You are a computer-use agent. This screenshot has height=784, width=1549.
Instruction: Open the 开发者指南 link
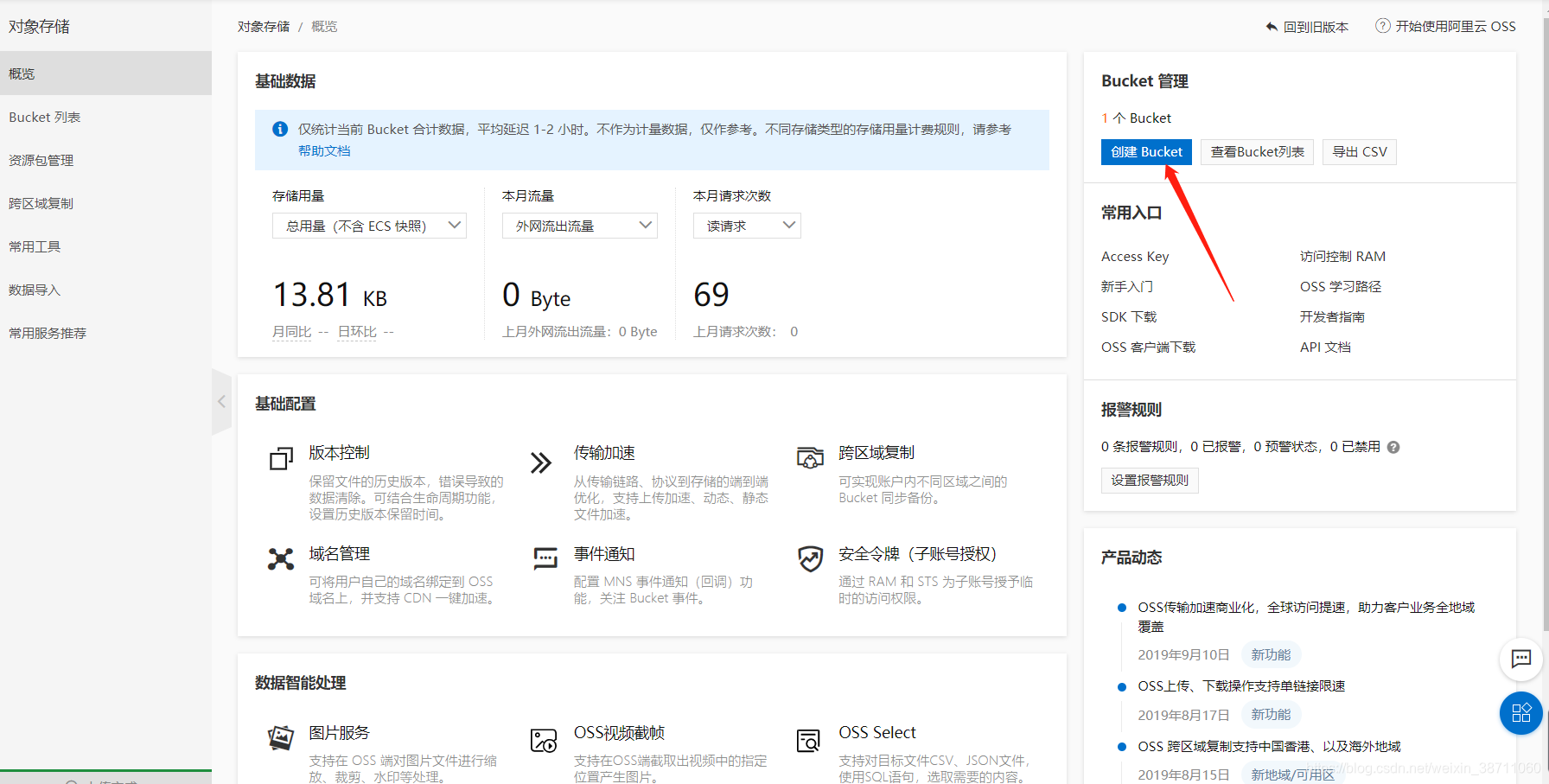point(1332,317)
